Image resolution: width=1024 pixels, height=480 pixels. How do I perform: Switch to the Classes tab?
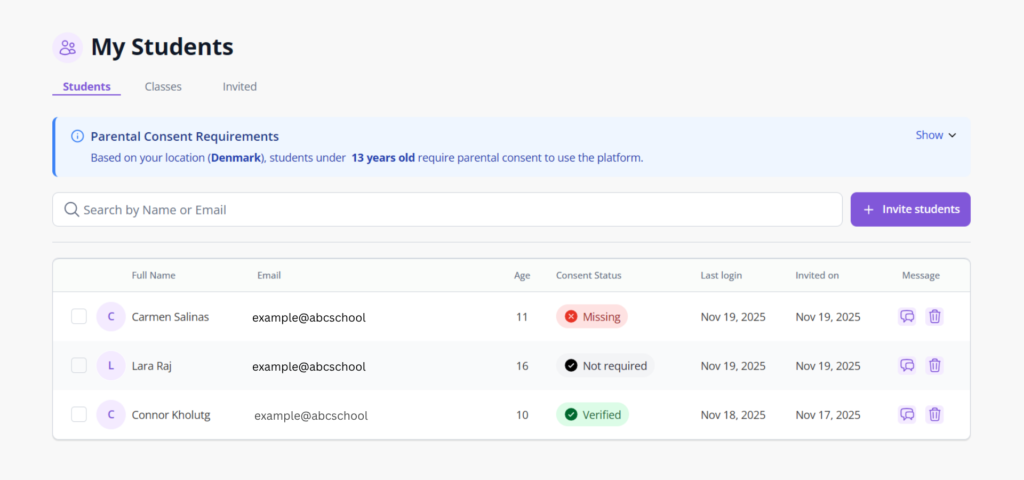(x=163, y=87)
